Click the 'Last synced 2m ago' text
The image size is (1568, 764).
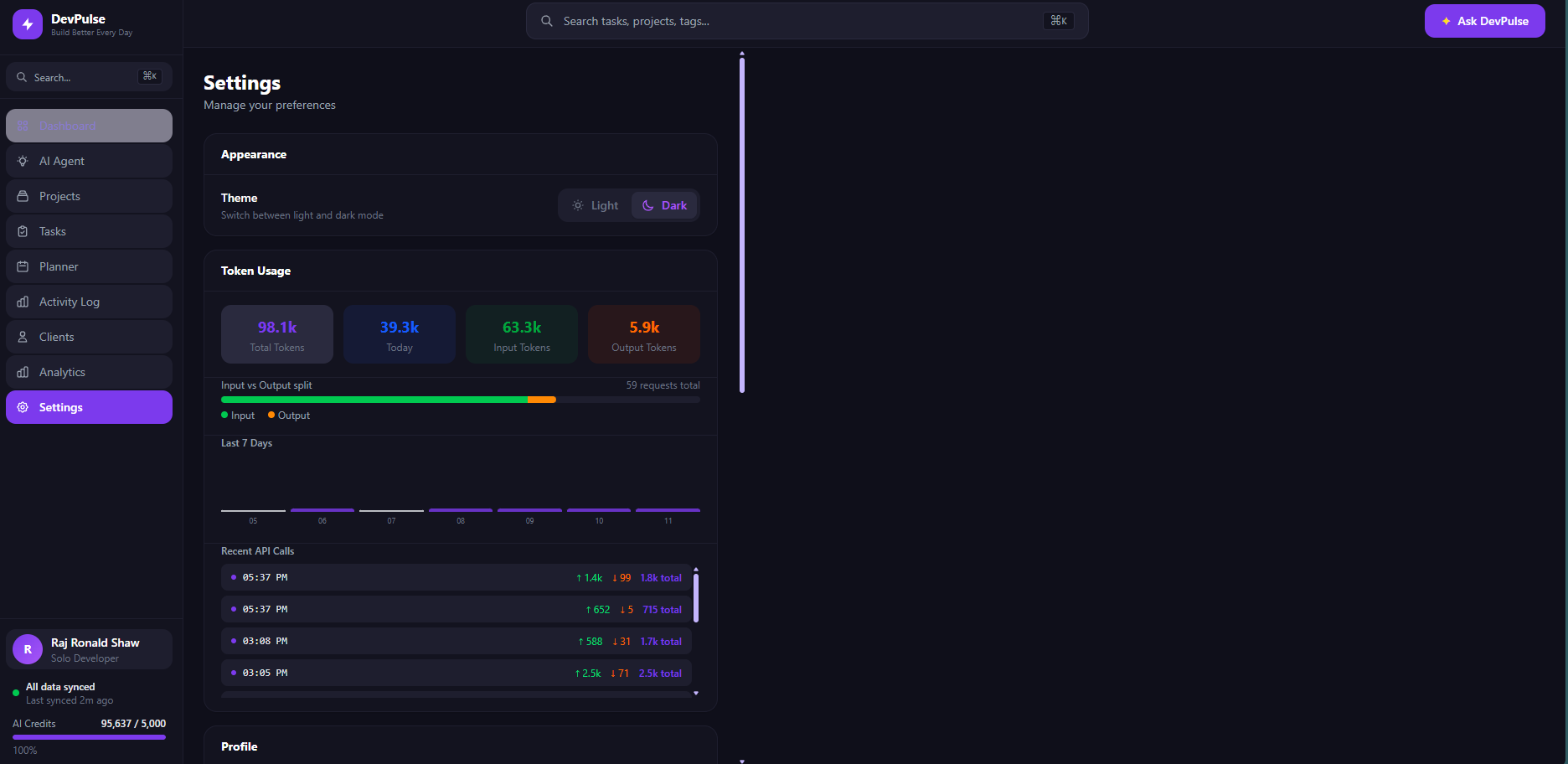(70, 700)
